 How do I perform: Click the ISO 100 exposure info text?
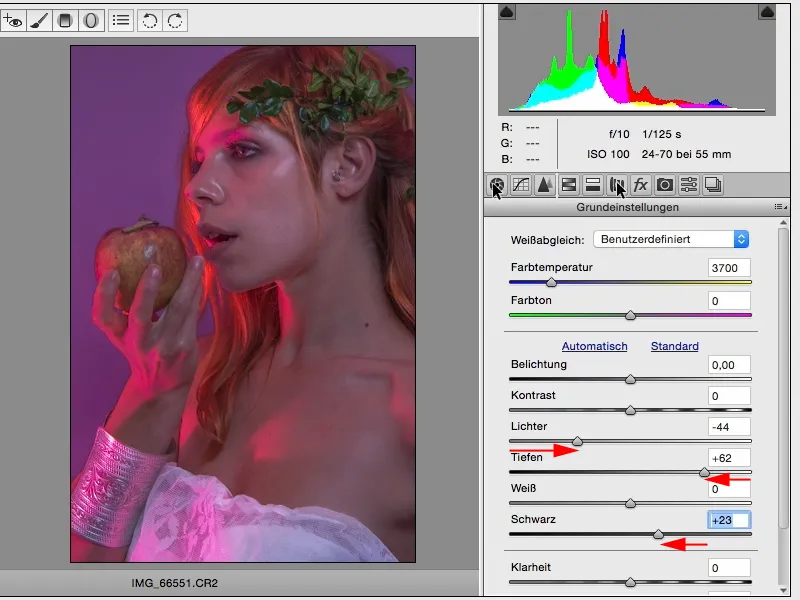point(608,154)
